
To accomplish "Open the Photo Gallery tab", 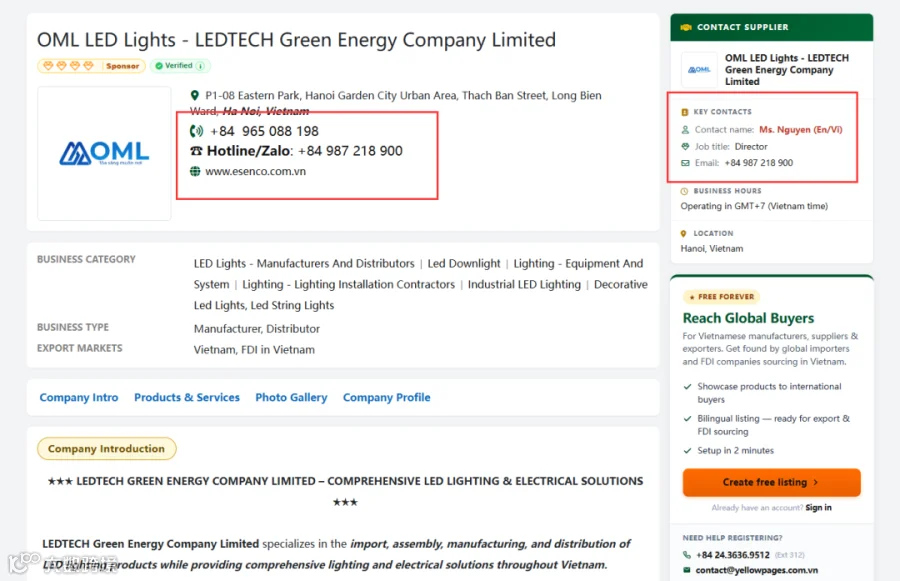I will tap(291, 397).
